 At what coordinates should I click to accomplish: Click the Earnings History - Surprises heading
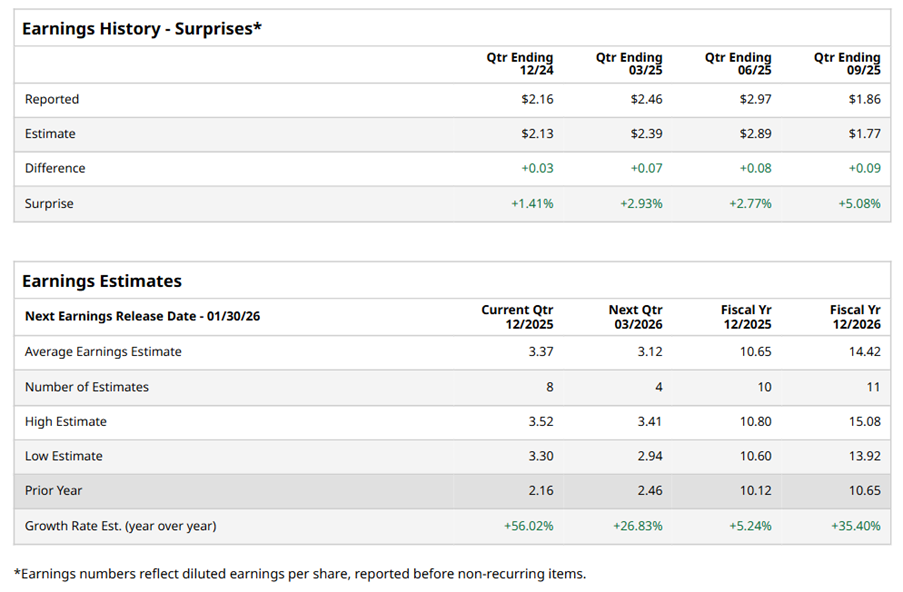coord(141,29)
